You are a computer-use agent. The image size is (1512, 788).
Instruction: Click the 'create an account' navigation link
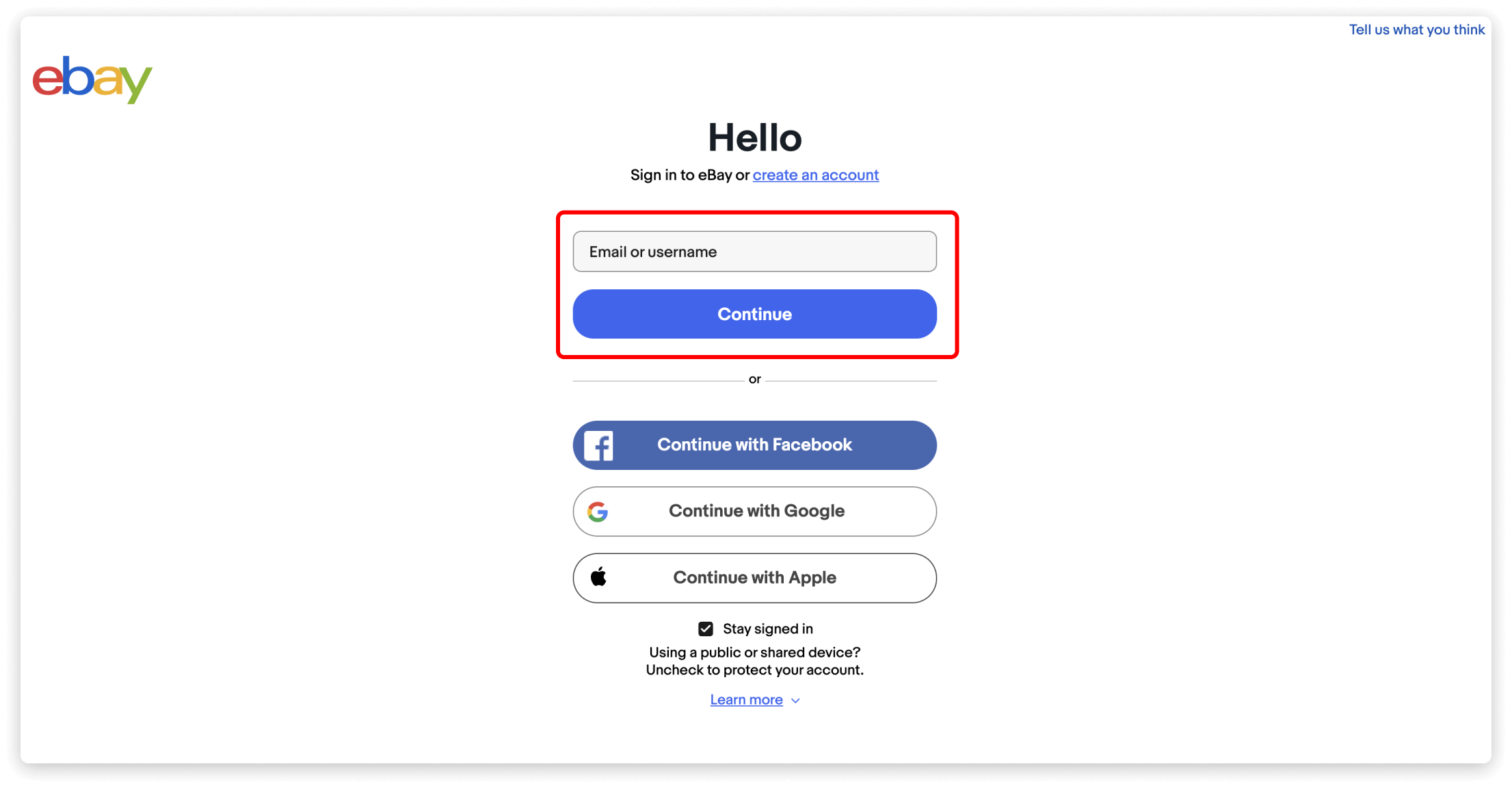tap(815, 174)
